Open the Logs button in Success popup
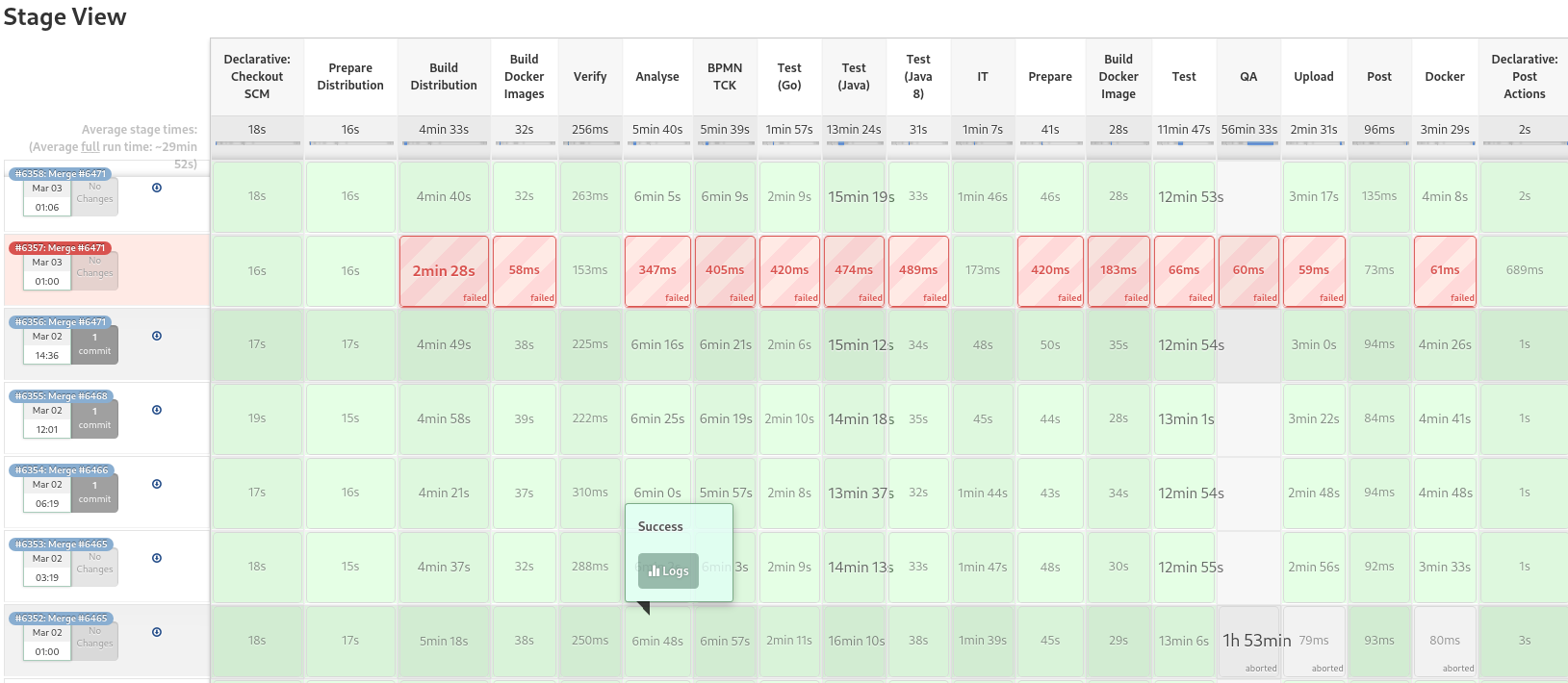This screenshot has height=683, width=1568. point(668,570)
